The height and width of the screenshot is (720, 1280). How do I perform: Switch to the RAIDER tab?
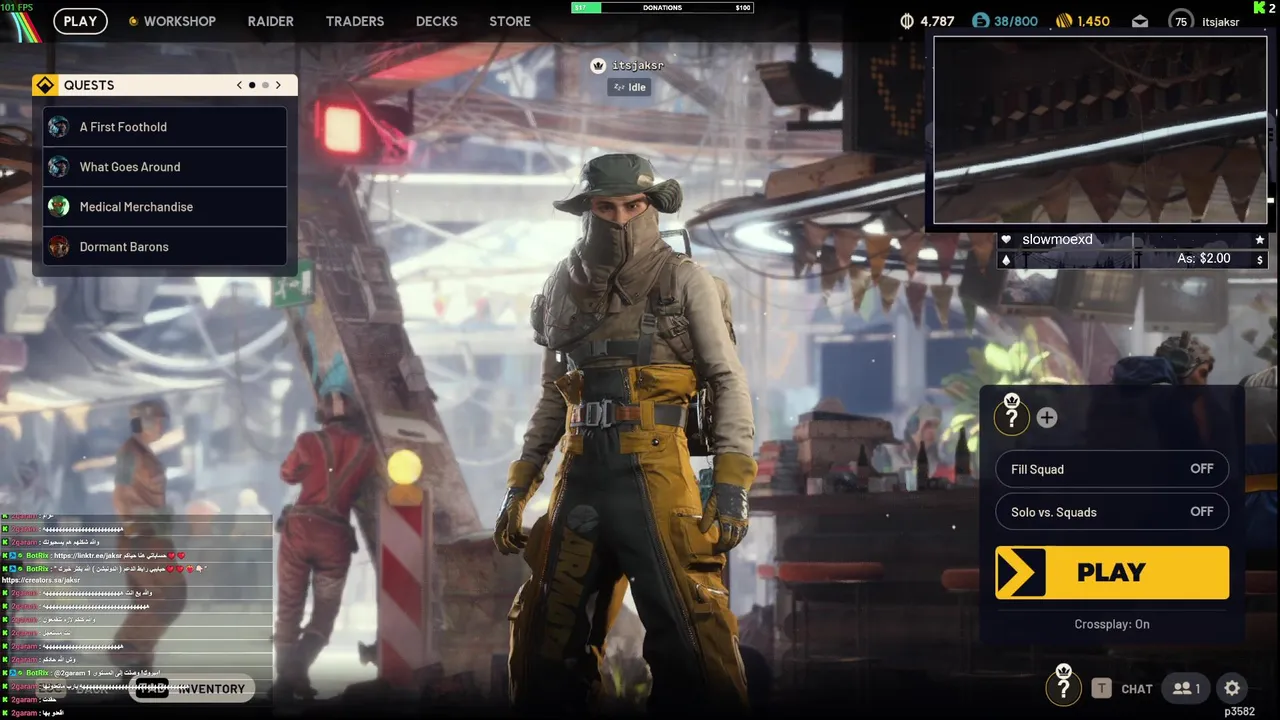coord(271,21)
